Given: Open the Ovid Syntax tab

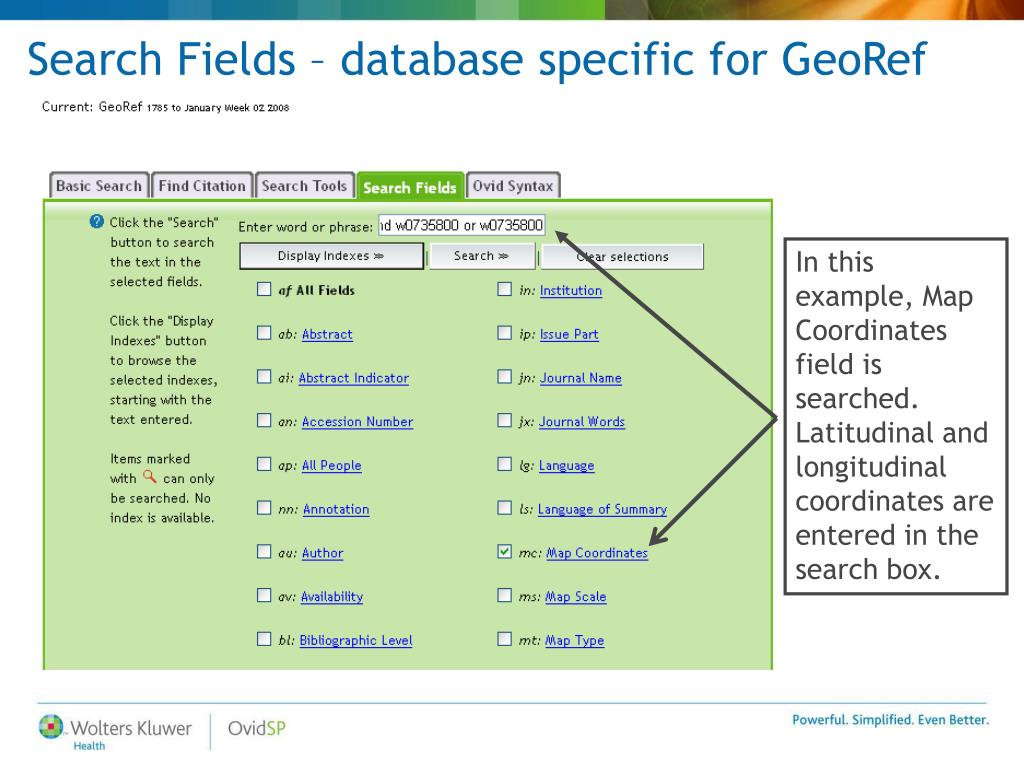Looking at the screenshot, I should tap(513, 185).
